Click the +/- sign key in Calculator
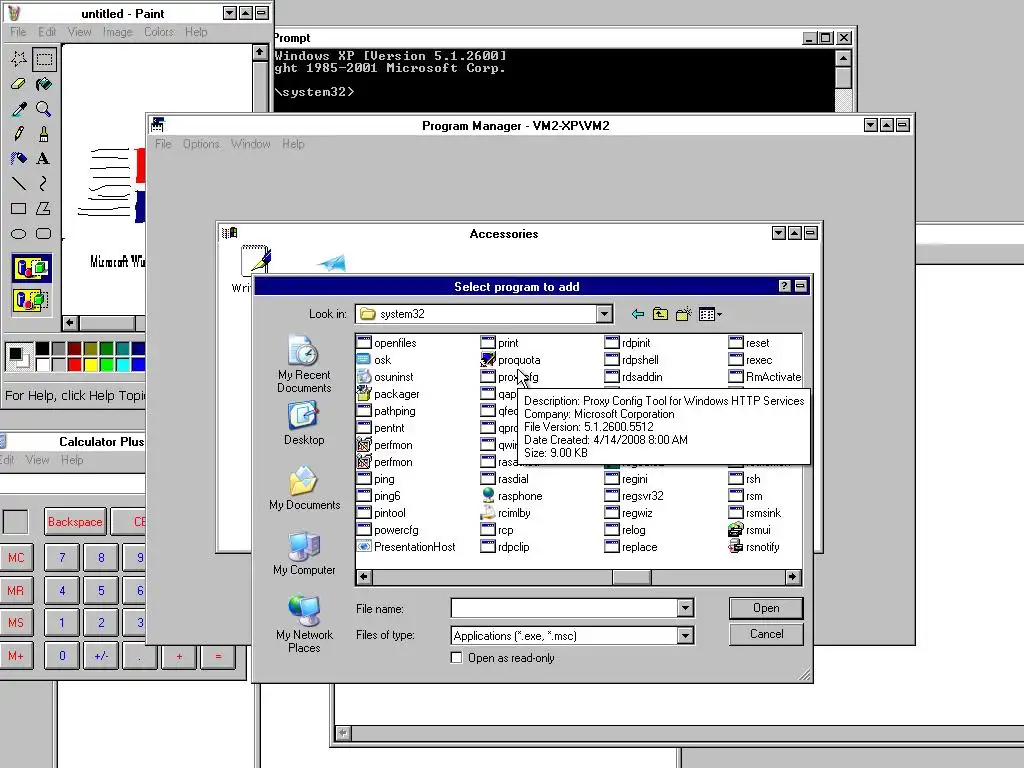The height and width of the screenshot is (768, 1024). tap(101, 656)
